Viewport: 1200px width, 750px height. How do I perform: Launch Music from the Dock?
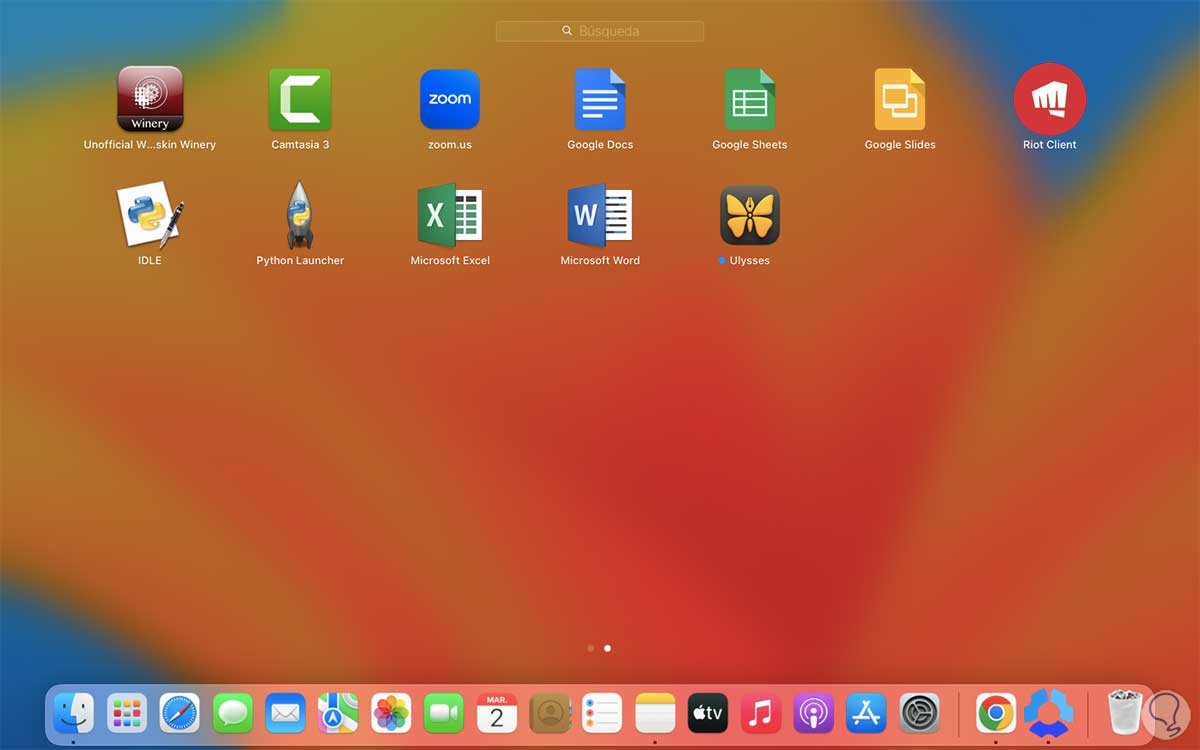pyautogui.click(x=761, y=713)
